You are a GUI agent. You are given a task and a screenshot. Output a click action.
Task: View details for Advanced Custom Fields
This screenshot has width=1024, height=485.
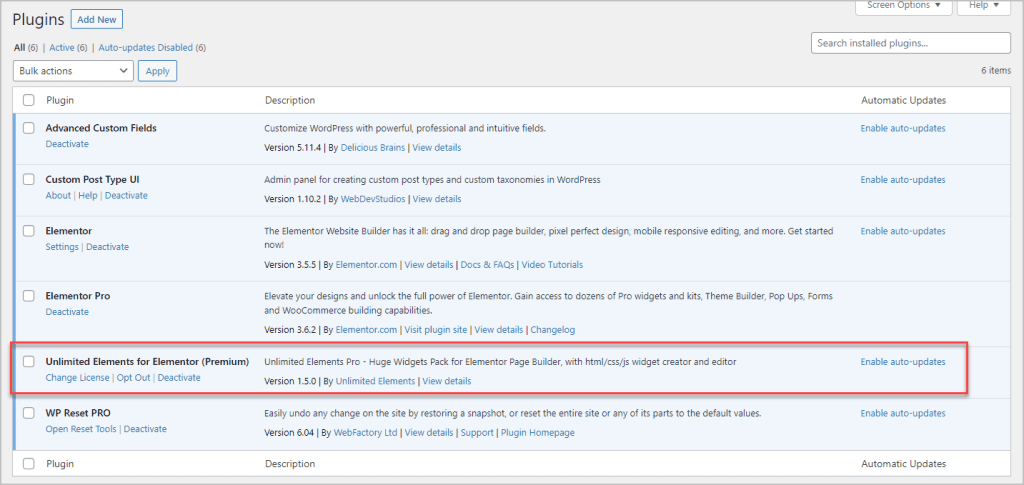(437, 148)
